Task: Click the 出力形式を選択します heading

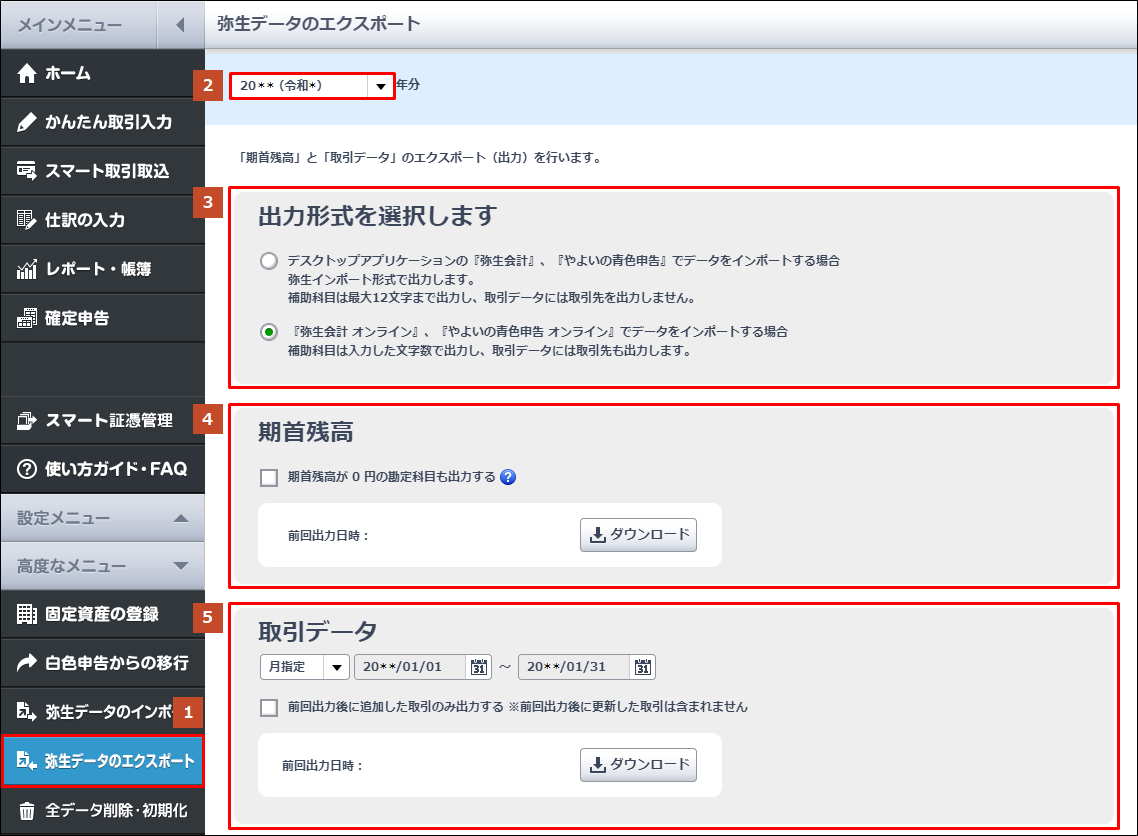Action: point(377,216)
